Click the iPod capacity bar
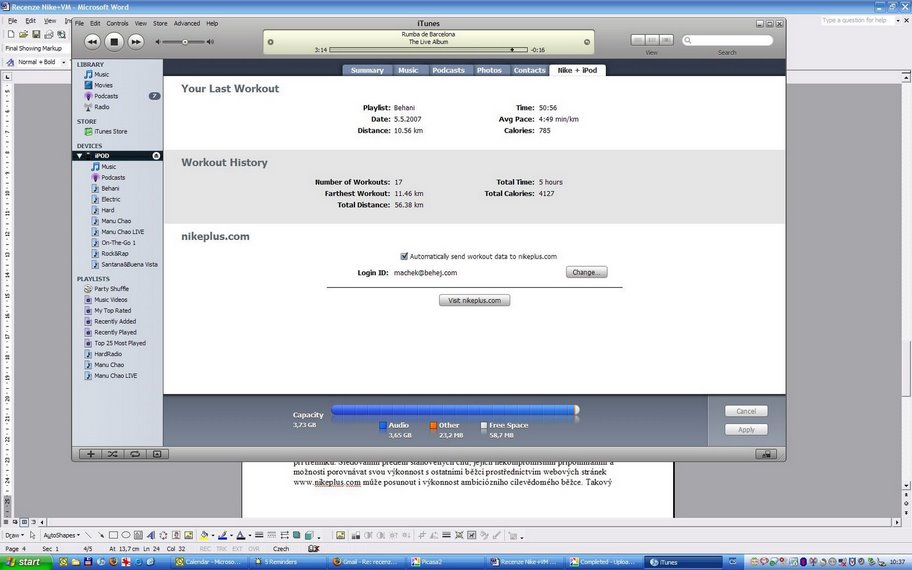The width and height of the screenshot is (912, 570). 455,410
